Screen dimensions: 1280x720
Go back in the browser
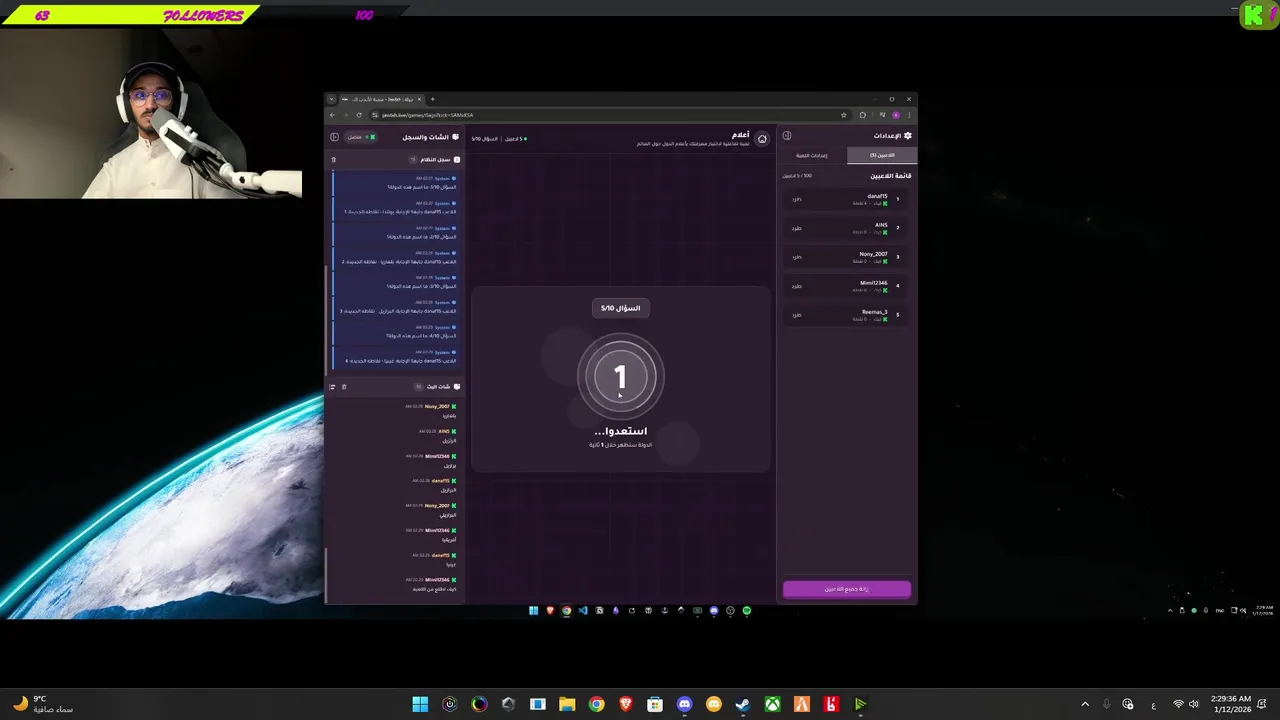coord(333,115)
